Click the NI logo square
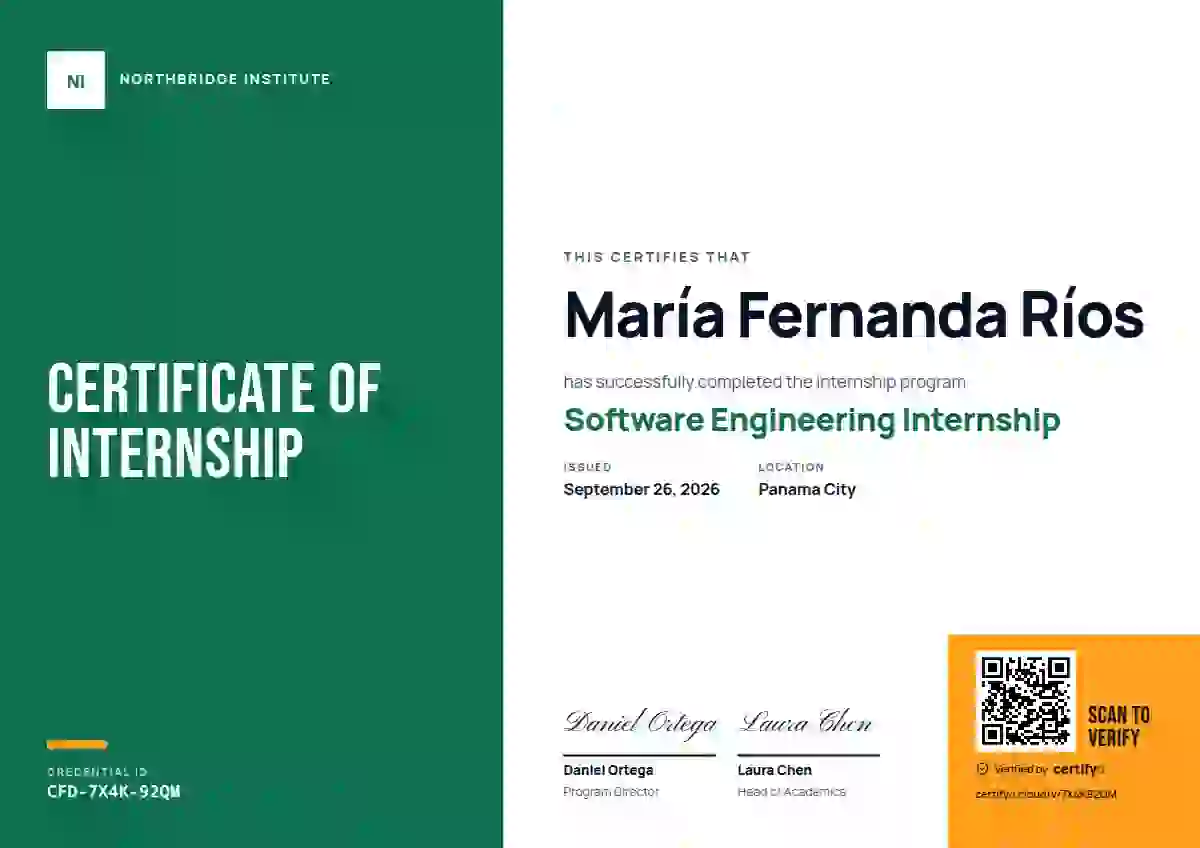The height and width of the screenshot is (848, 1200). (76, 80)
